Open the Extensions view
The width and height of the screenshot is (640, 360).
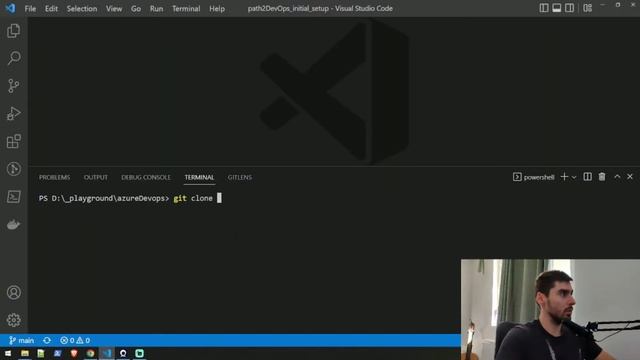pyautogui.click(x=13, y=141)
